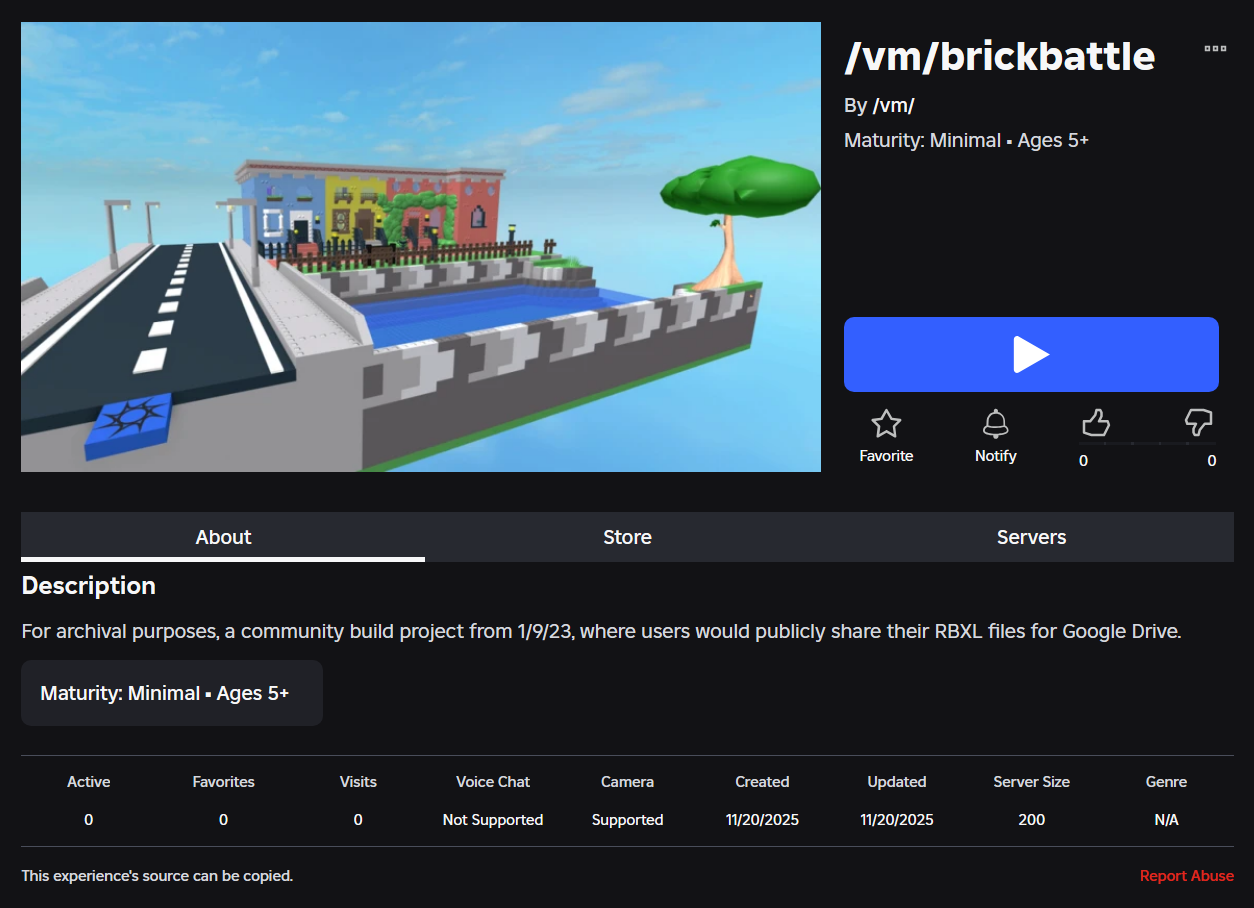Click the Active stat label

click(89, 782)
